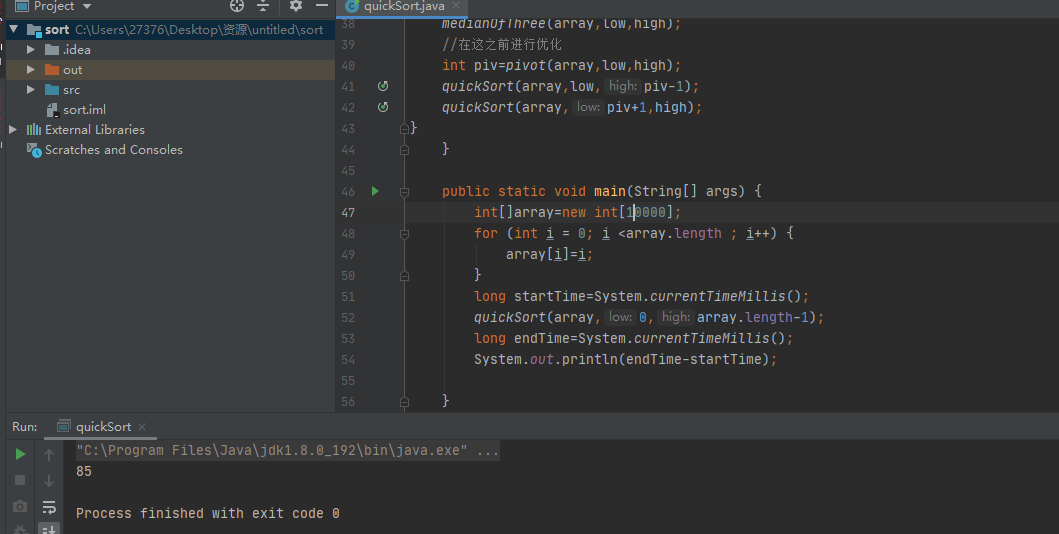The image size is (1059, 534).
Task: Click the External Libraries label
Action: (x=95, y=129)
